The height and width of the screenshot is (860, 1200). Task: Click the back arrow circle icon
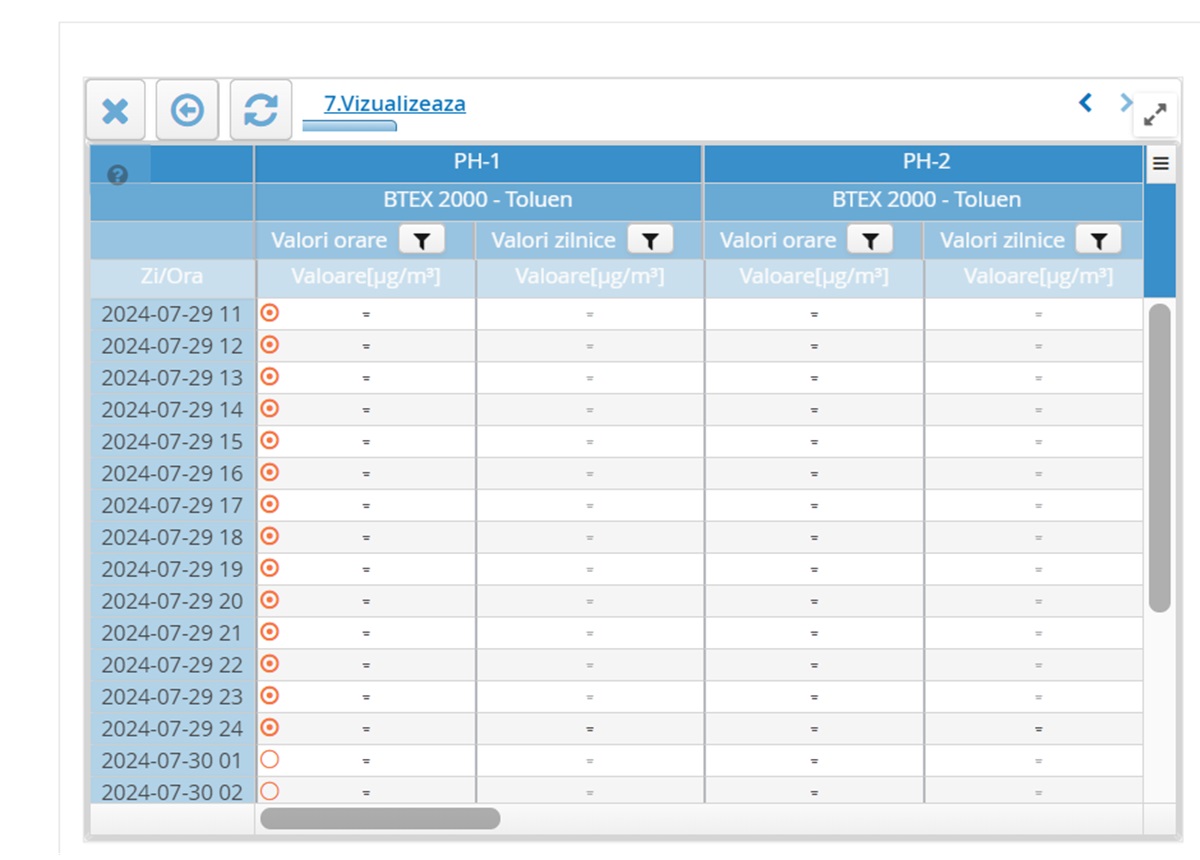click(187, 110)
